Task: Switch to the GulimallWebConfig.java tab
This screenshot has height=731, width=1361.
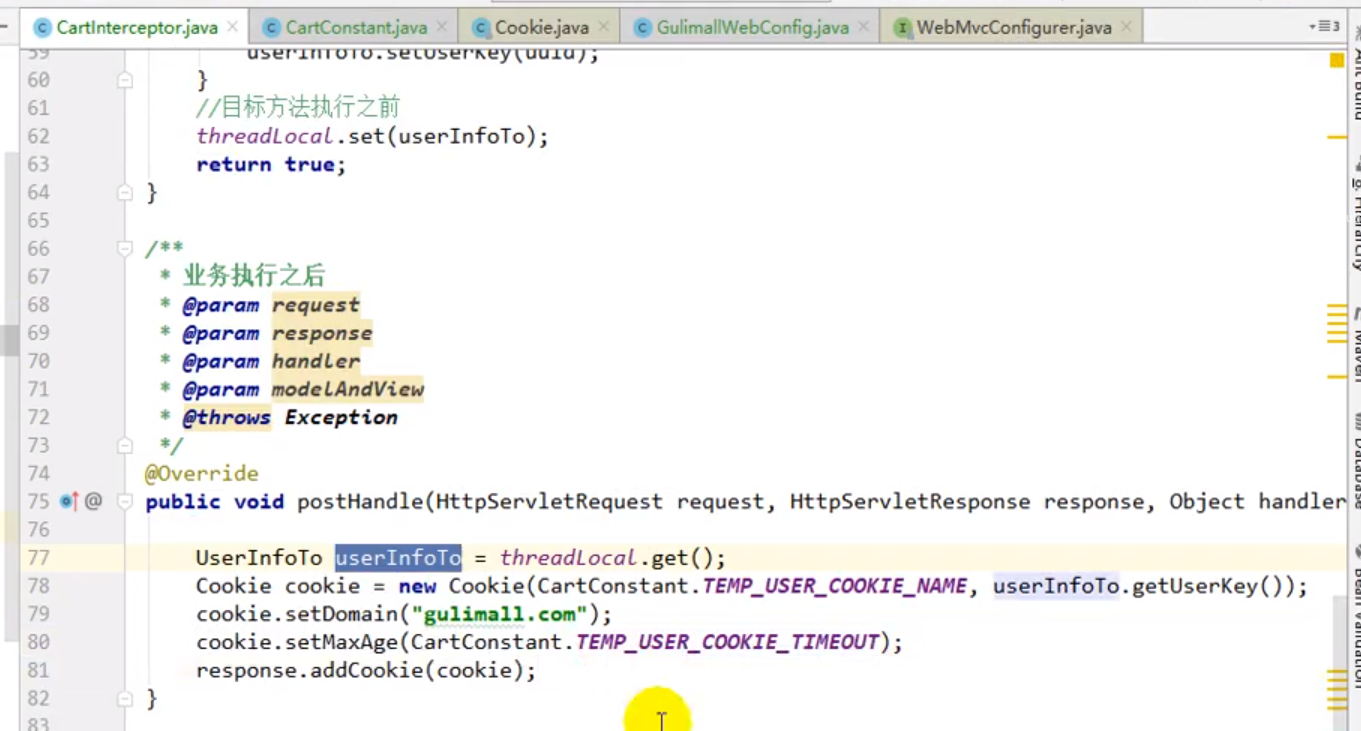Action: pyautogui.click(x=751, y=27)
